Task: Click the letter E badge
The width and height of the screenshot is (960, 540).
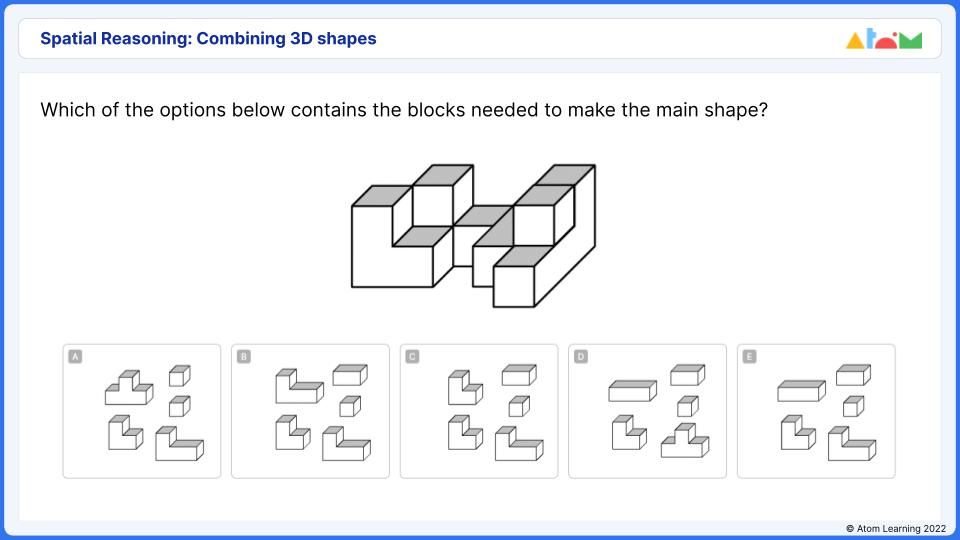Action: click(x=749, y=356)
